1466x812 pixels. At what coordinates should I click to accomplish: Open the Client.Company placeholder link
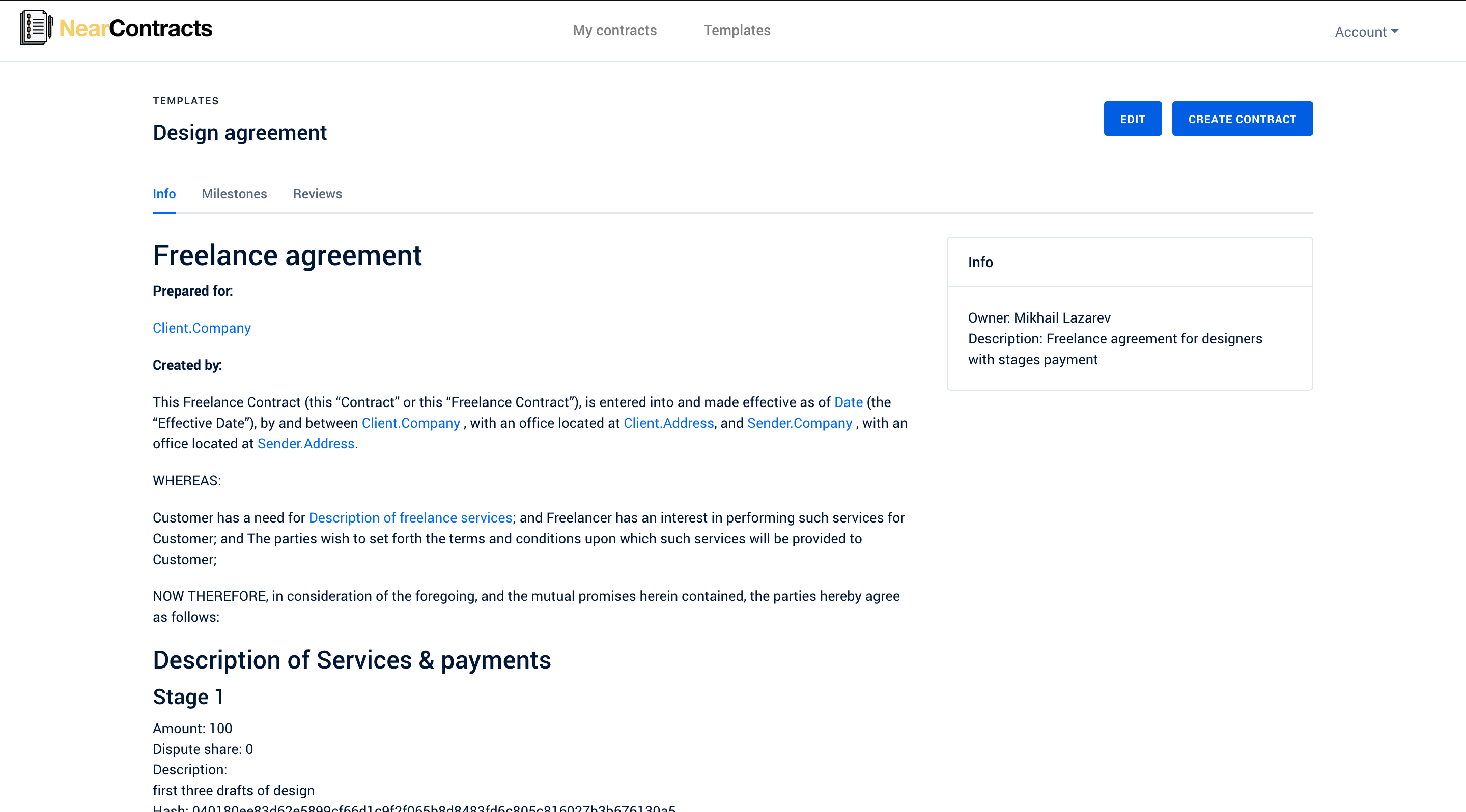tap(202, 328)
